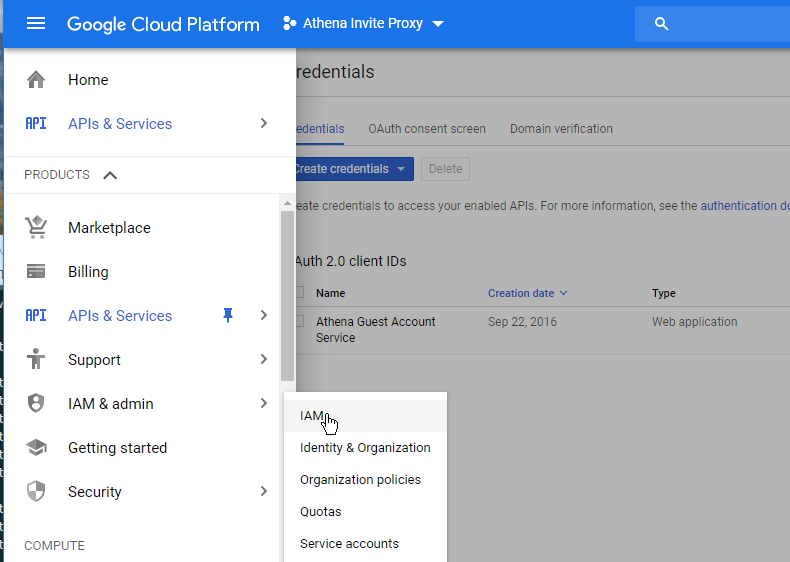
Task: Open the hamburger navigation menu
Action: 36,23
